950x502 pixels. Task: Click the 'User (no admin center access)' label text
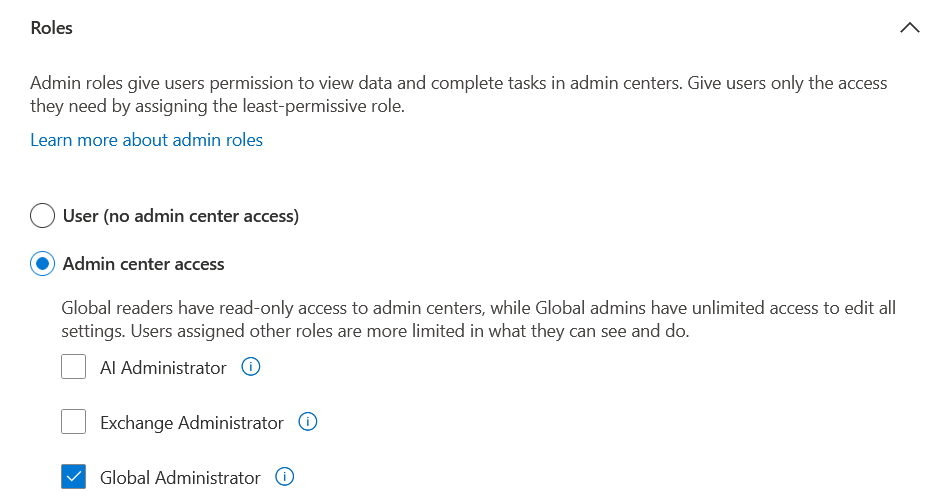(180, 216)
